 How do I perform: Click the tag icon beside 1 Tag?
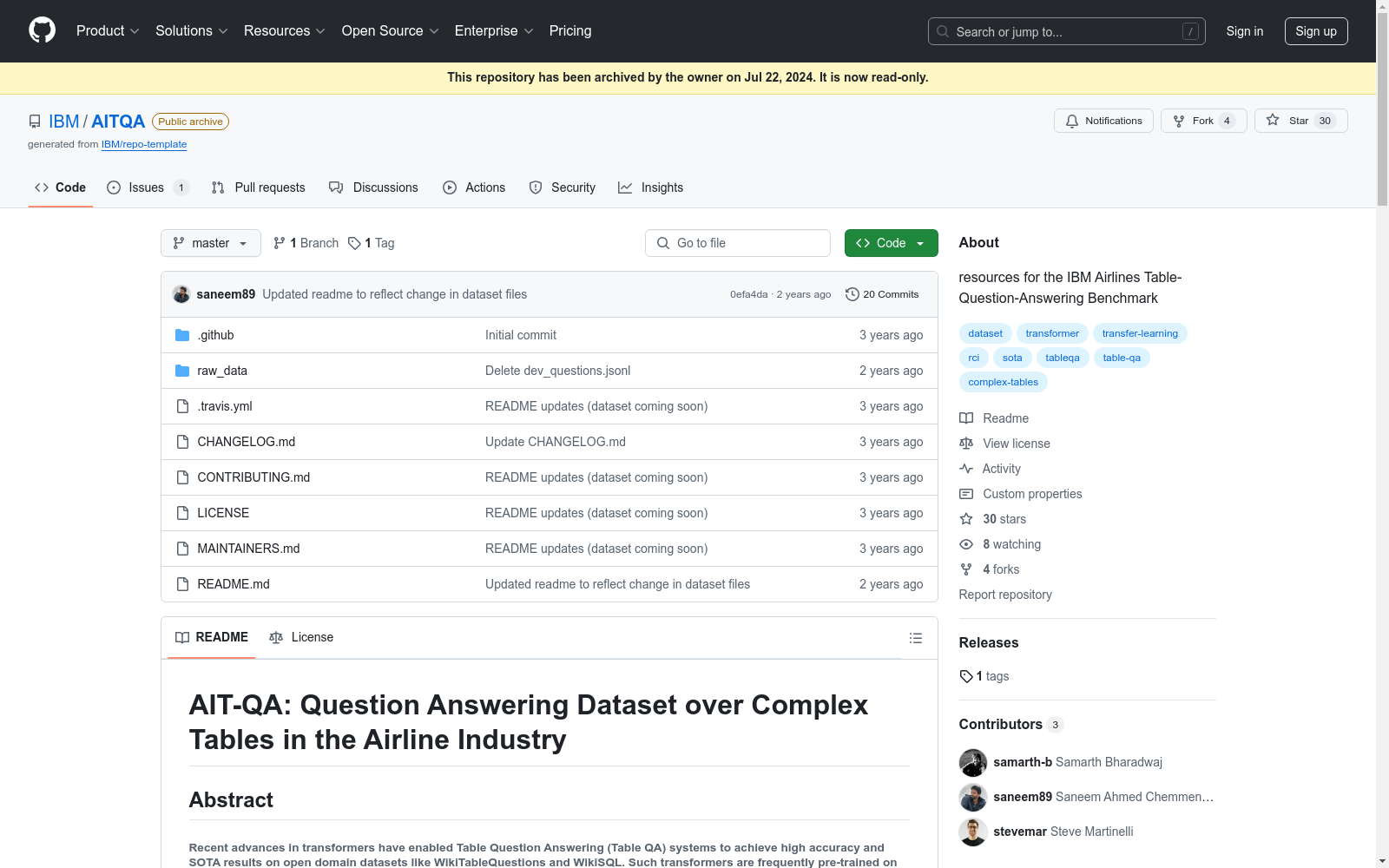click(x=354, y=243)
